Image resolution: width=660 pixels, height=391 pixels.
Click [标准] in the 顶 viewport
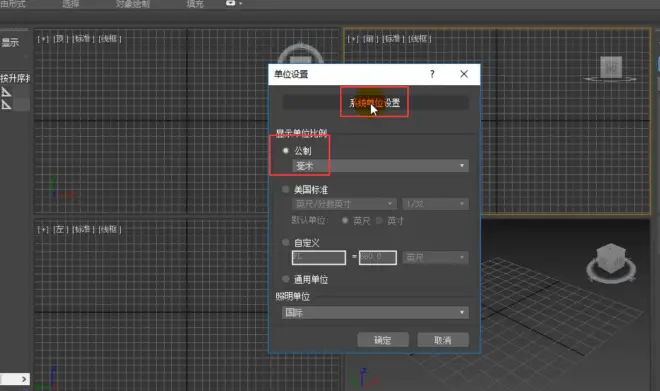click(83, 39)
